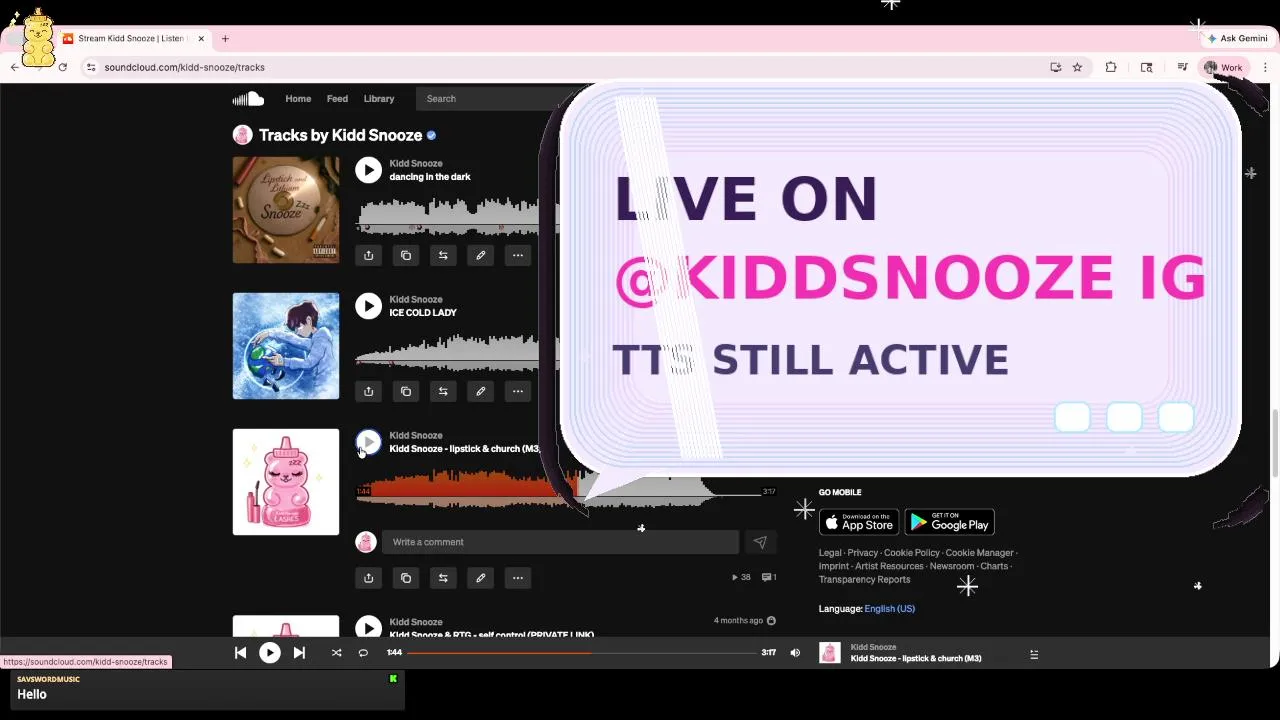Image resolution: width=1280 pixels, height=720 pixels.
Task: Open comments count on lipstick & church
Action: point(769,577)
